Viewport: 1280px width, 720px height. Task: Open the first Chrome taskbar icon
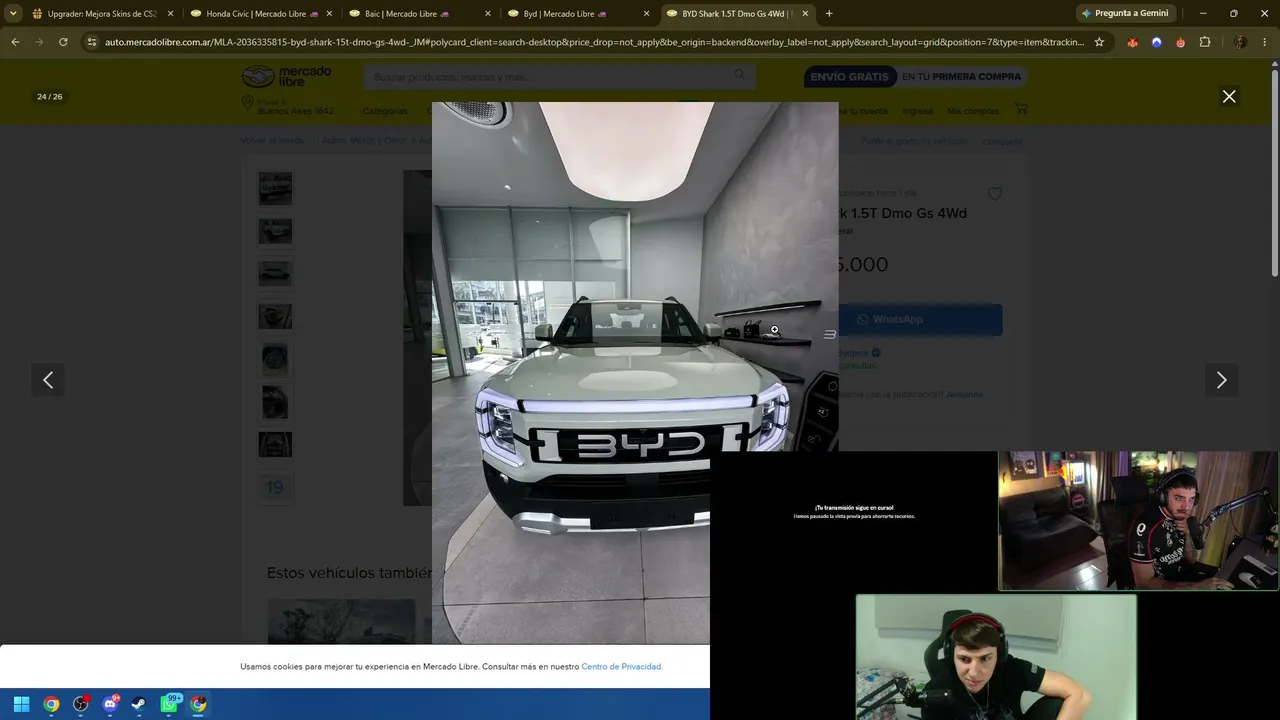[51, 704]
